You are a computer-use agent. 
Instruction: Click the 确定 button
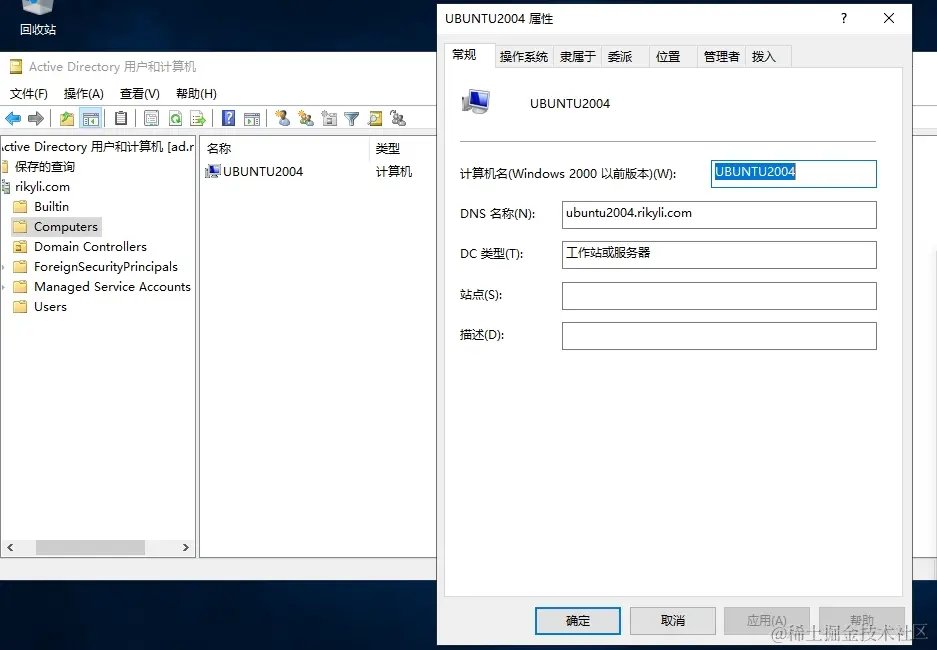pos(577,620)
